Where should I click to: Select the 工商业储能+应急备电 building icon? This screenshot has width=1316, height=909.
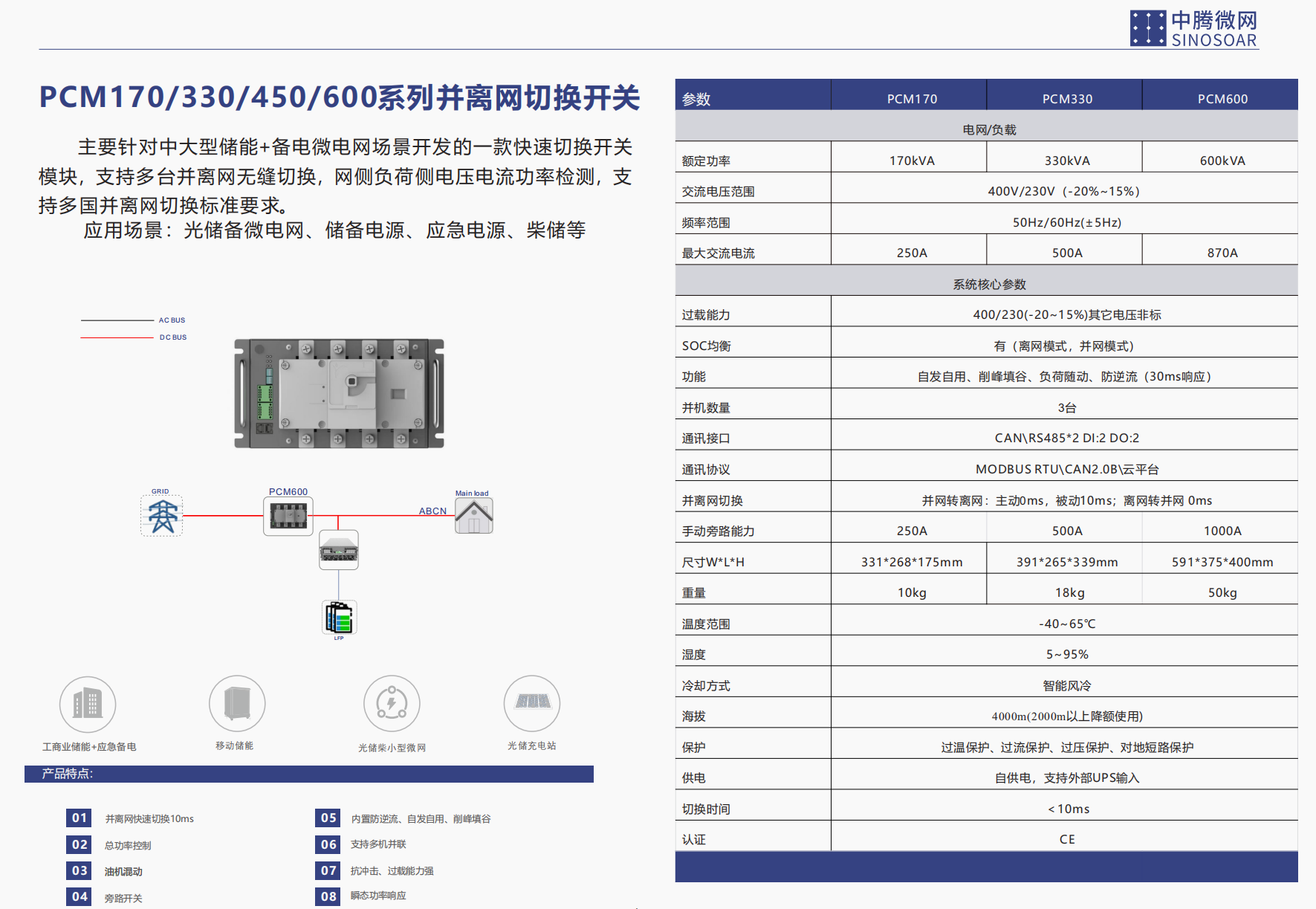tap(88, 703)
